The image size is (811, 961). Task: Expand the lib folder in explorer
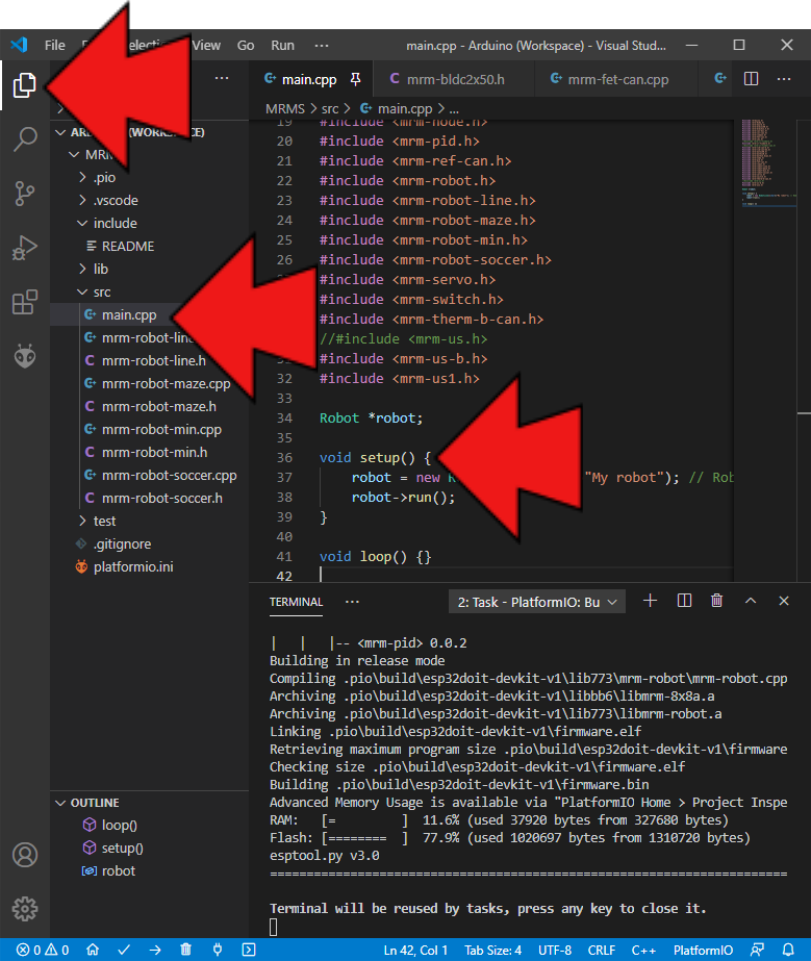[x=100, y=269]
